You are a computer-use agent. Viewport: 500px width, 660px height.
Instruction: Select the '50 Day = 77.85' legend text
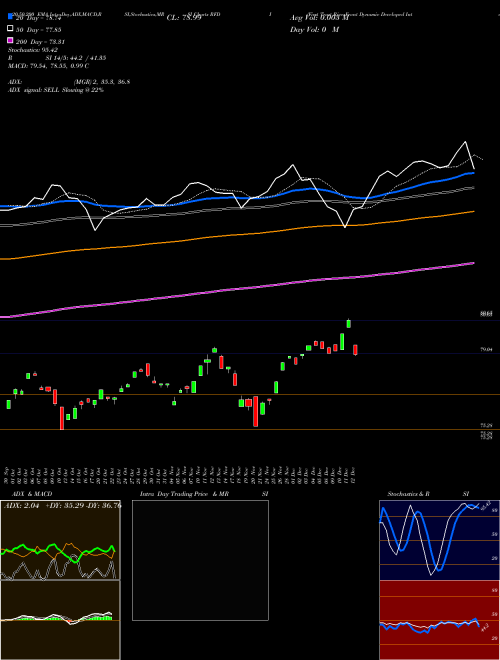click(x=39, y=30)
